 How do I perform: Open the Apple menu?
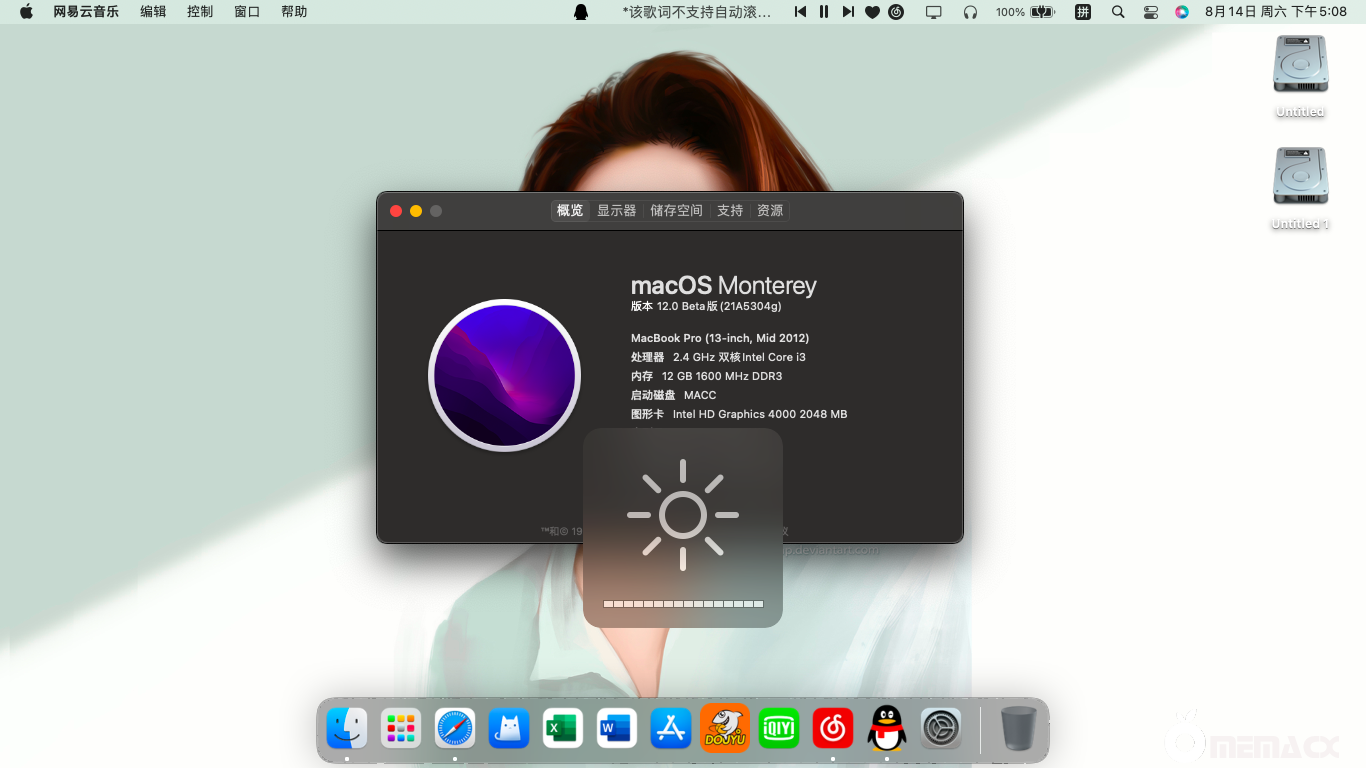point(26,12)
